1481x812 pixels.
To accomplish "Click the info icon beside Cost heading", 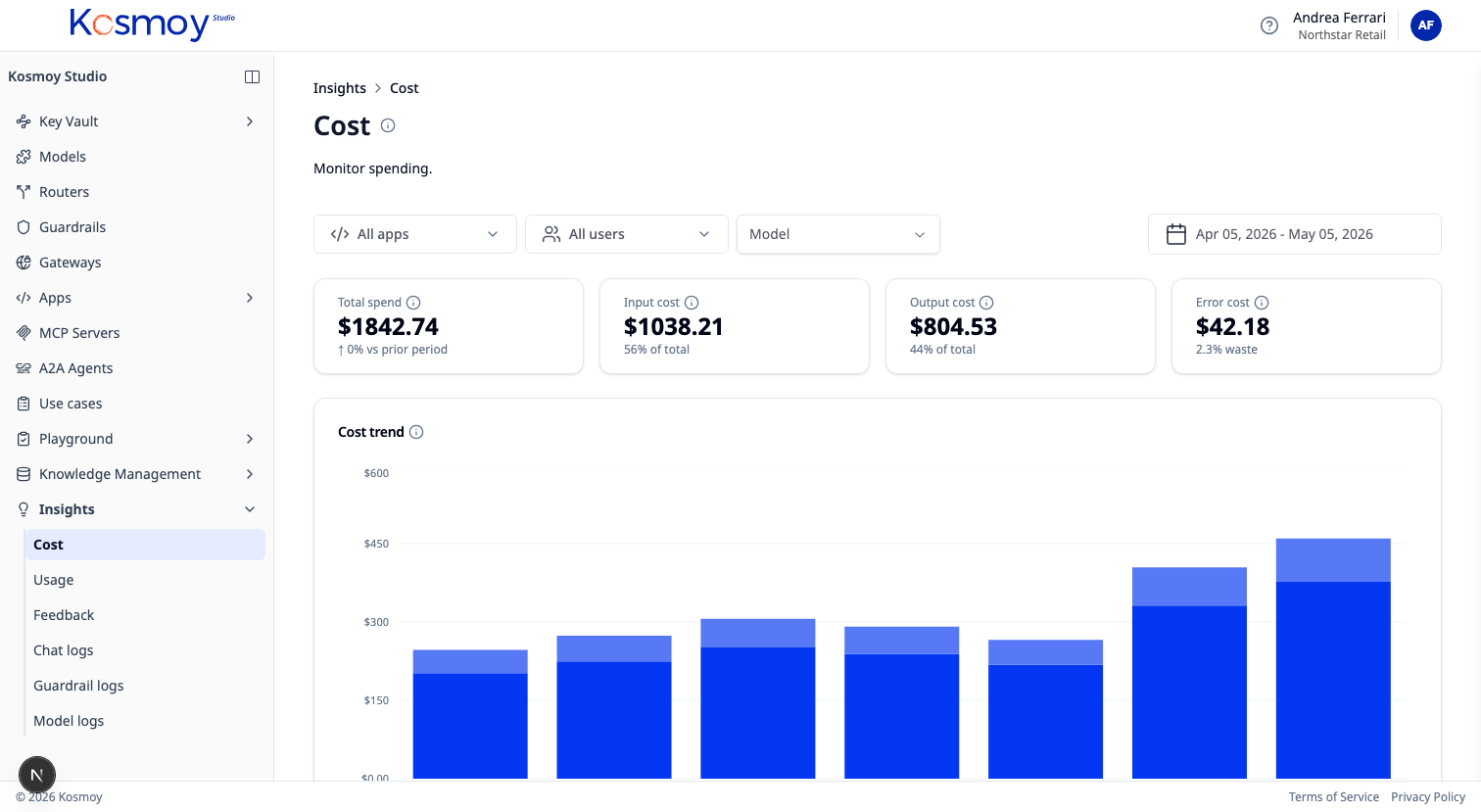I will coord(388,125).
